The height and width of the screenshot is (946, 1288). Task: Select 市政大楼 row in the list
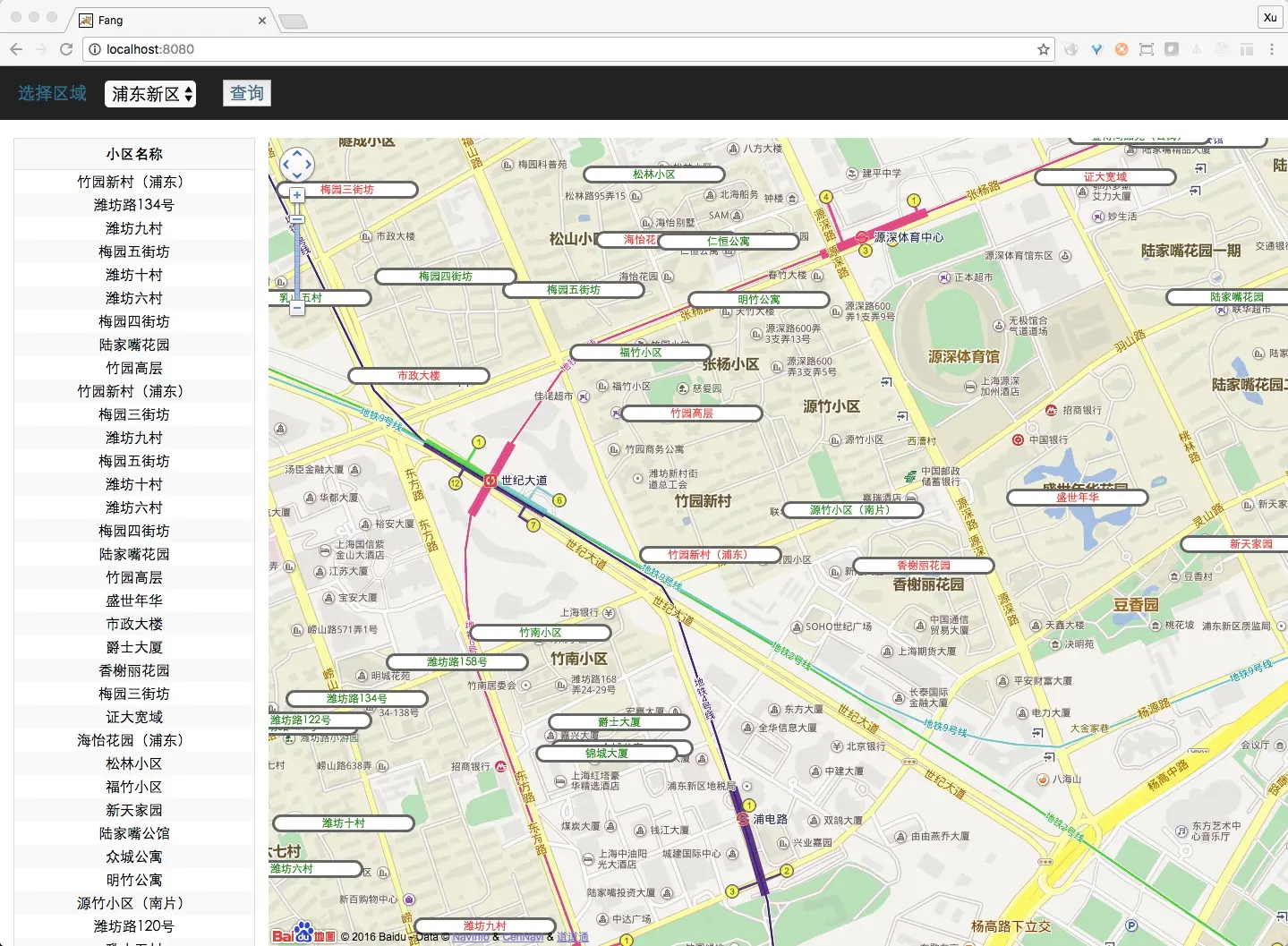[134, 624]
